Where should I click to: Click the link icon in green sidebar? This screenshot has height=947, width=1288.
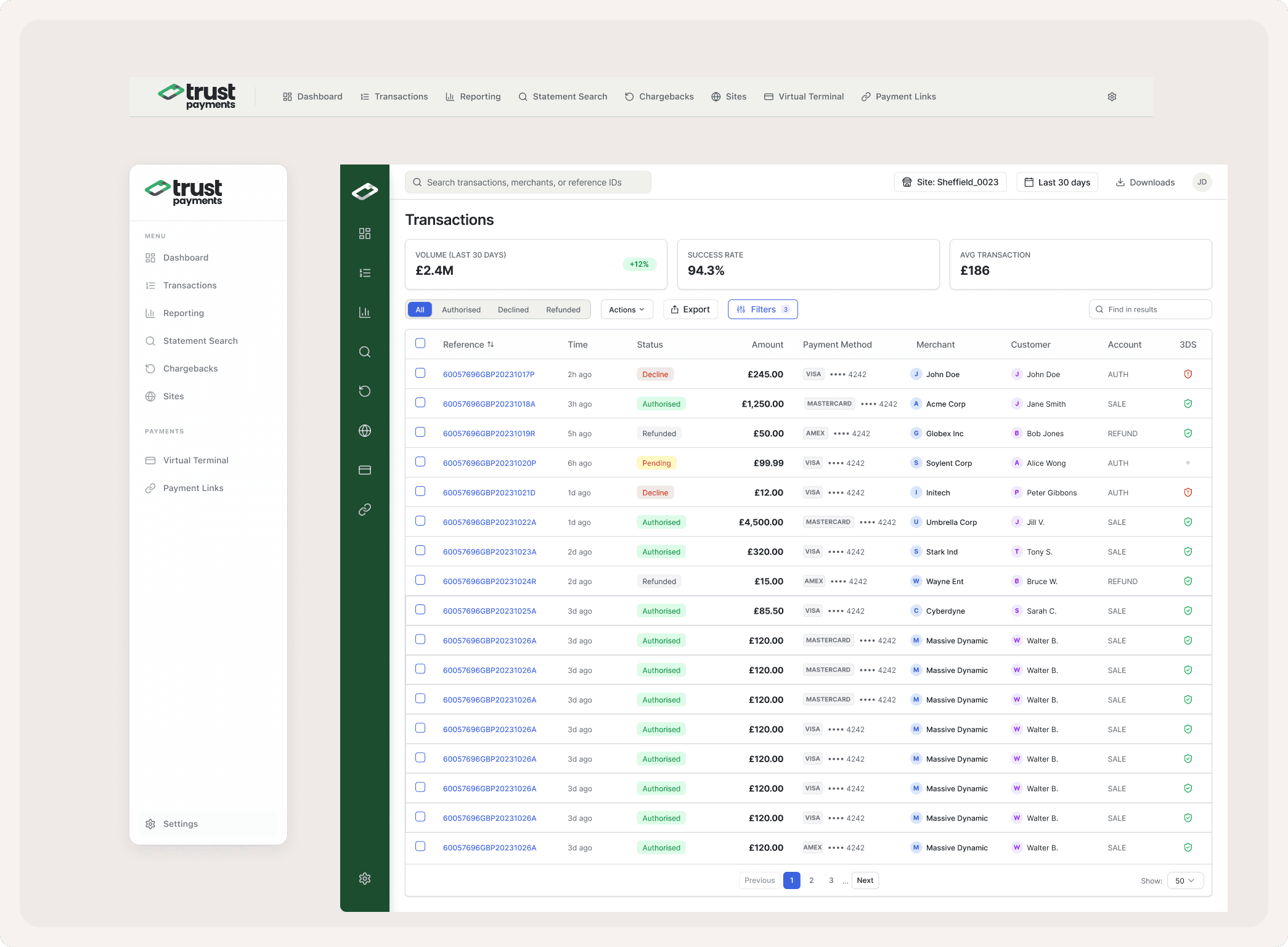pyautogui.click(x=365, y=510)
